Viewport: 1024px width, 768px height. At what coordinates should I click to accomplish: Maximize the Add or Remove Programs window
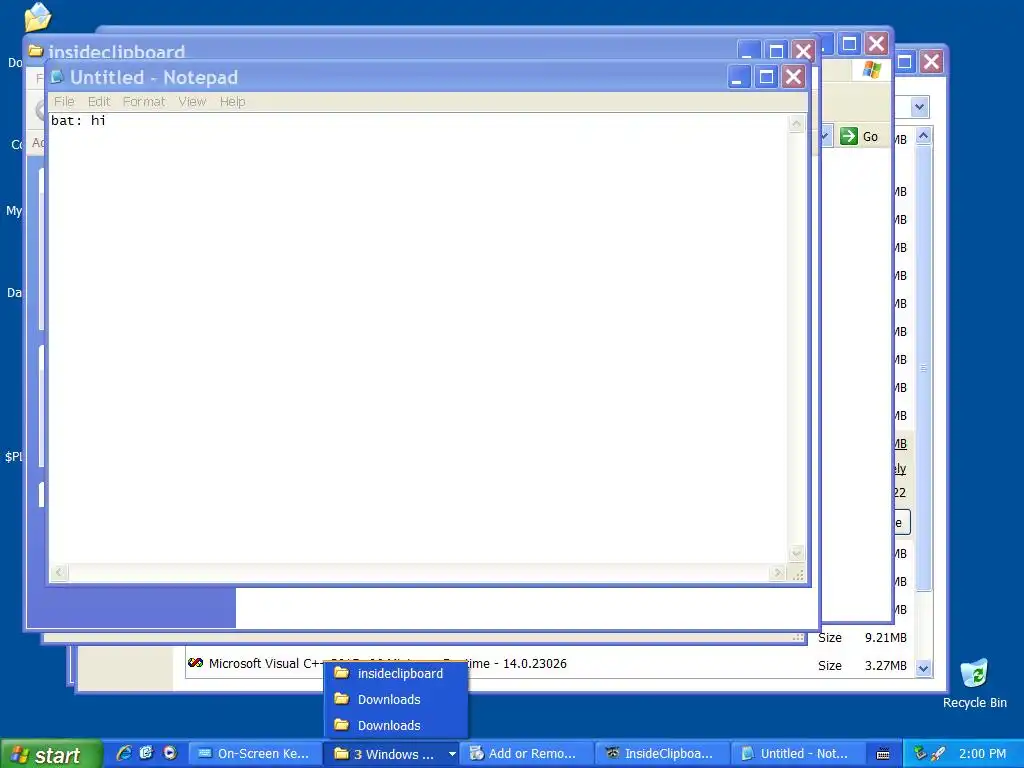(x=905, y=62)
